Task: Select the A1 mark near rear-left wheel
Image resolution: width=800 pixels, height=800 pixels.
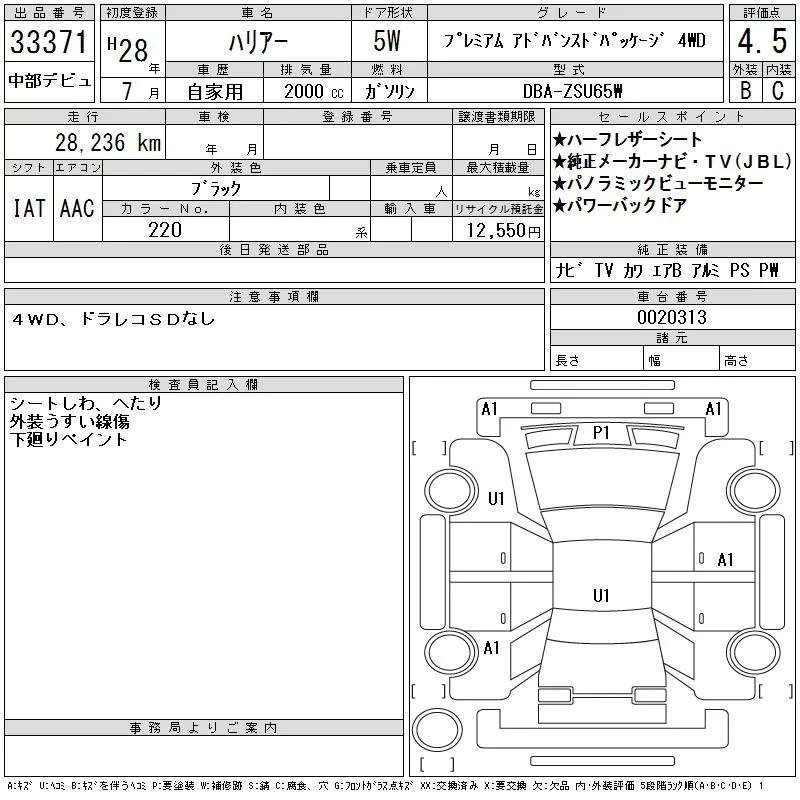Action: [x=491, y=648]
